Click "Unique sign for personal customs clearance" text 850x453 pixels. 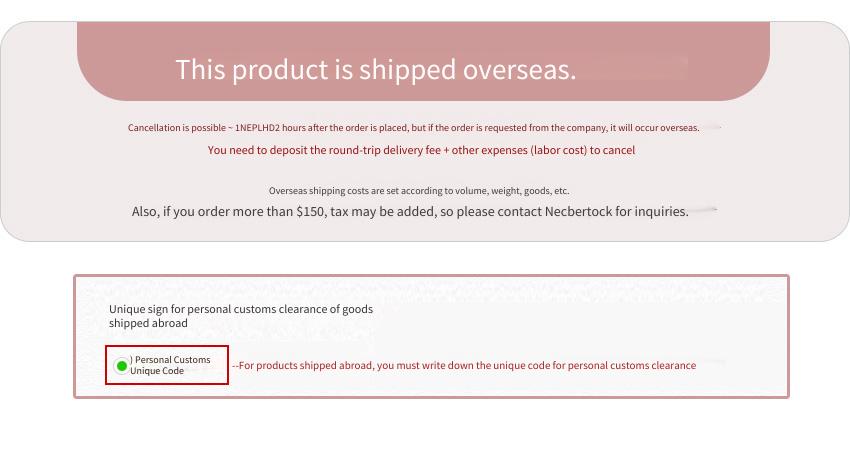[241, 309]
